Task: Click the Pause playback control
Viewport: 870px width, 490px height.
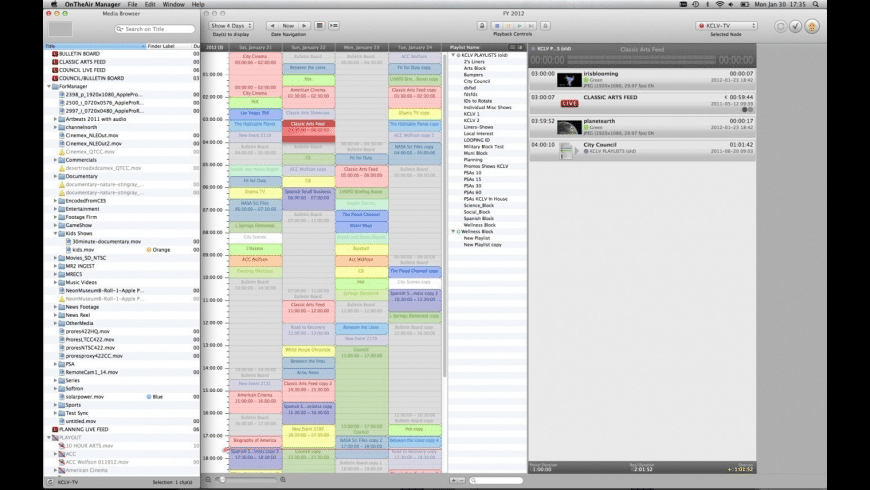Action: pyautogui.click(x=508, y=26)
